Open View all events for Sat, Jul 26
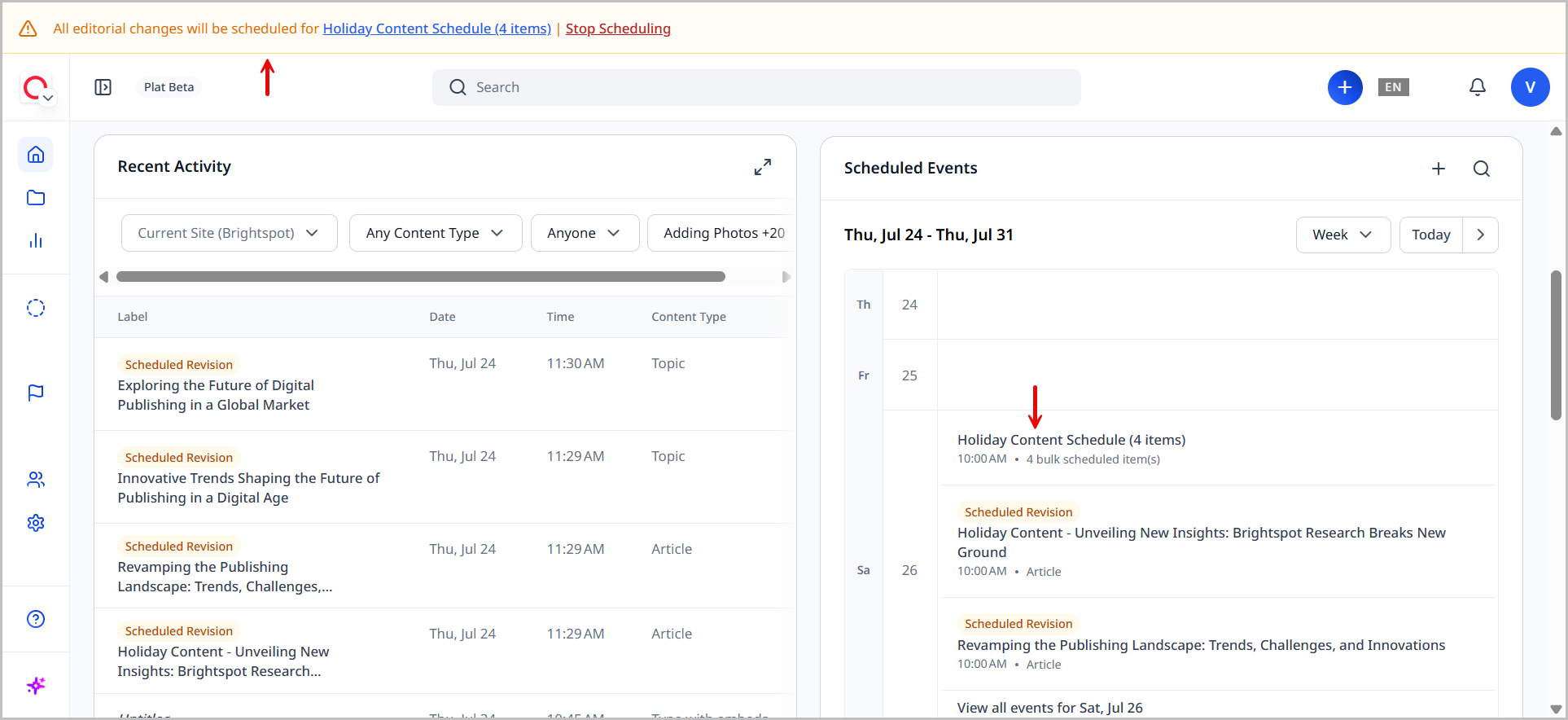Viewport: 1568px width, 720px height. pyautogui.click(x=1050, y=708)
